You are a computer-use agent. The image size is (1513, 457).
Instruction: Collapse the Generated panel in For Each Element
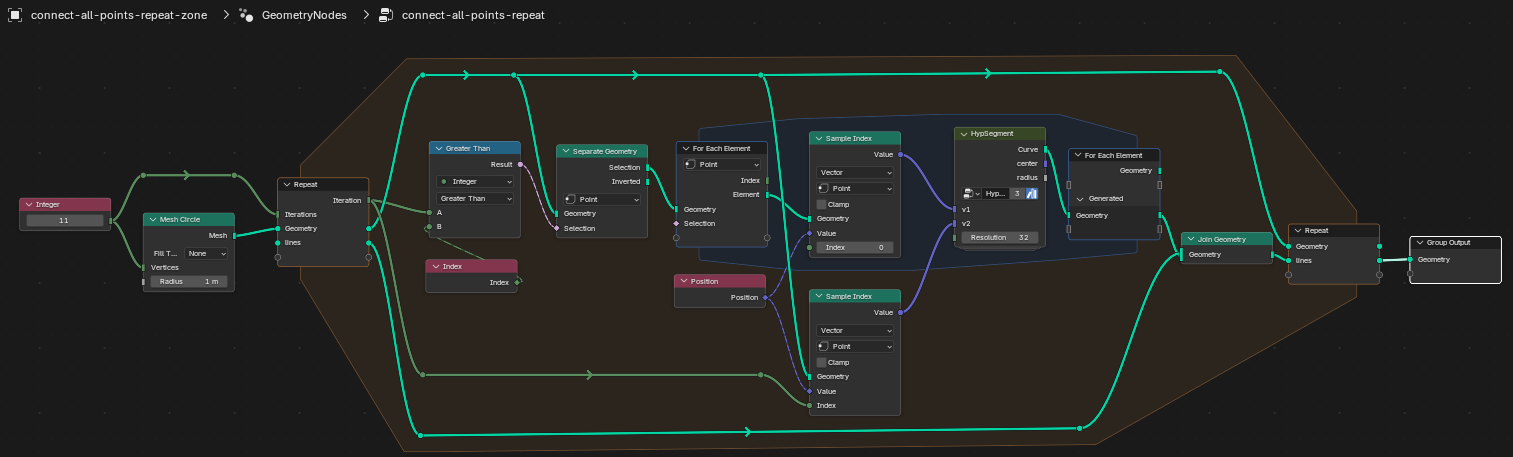1080,199
